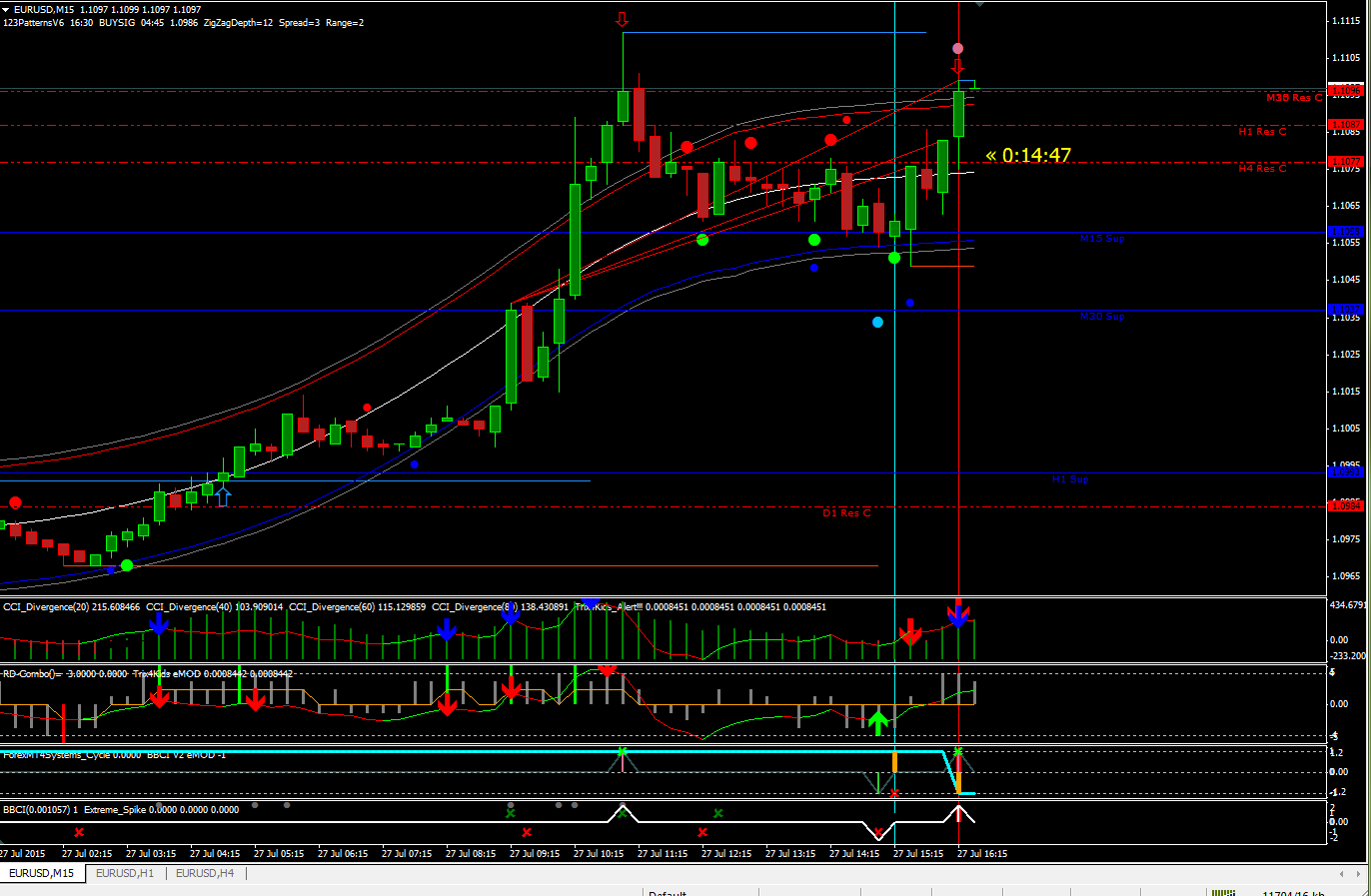This screenshot has height=896, width=1371.
Task: Click the 1.1065 price scale label
Action: [x=1346, y=206]
